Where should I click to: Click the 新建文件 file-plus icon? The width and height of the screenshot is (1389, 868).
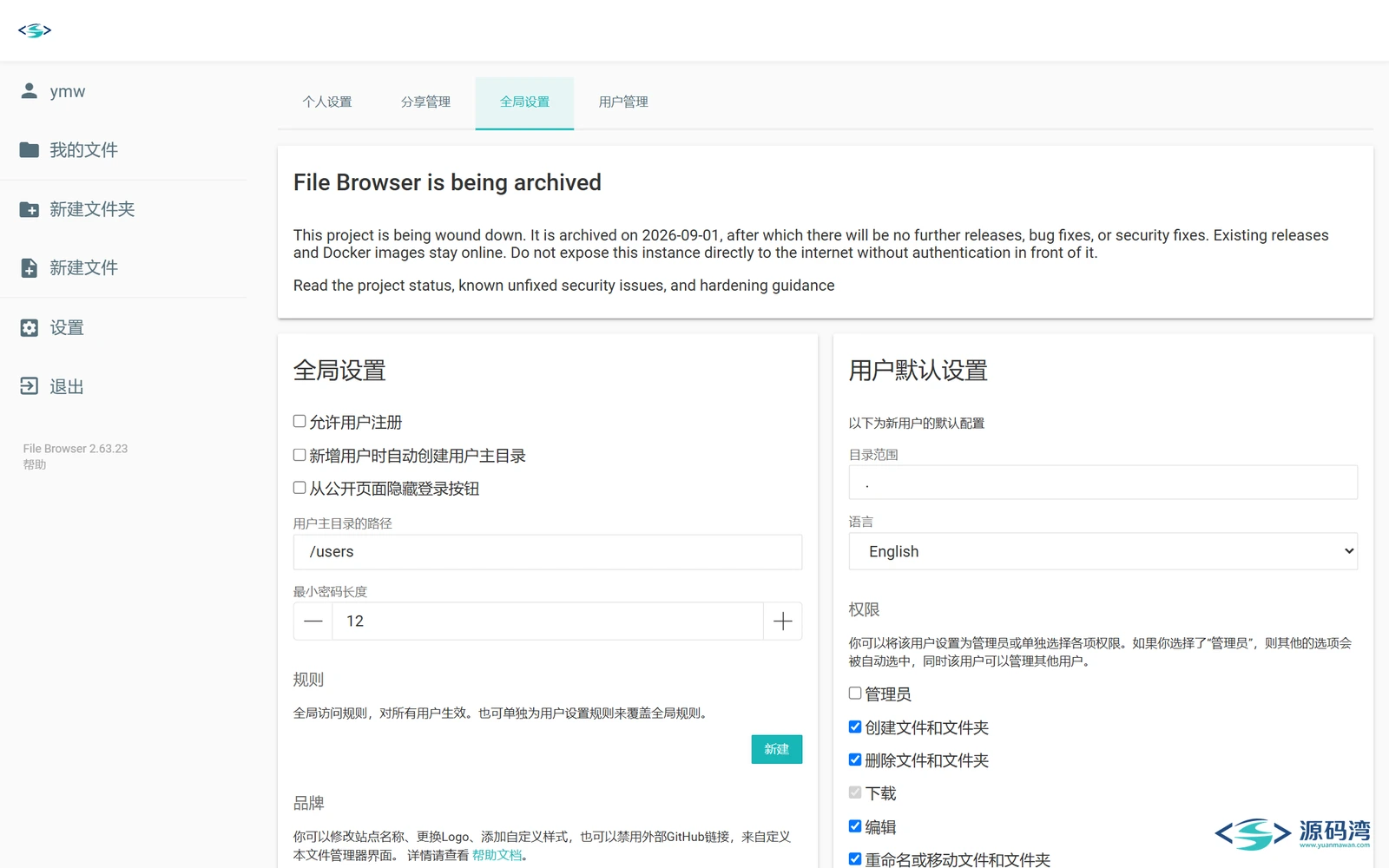tap(30, 268)
